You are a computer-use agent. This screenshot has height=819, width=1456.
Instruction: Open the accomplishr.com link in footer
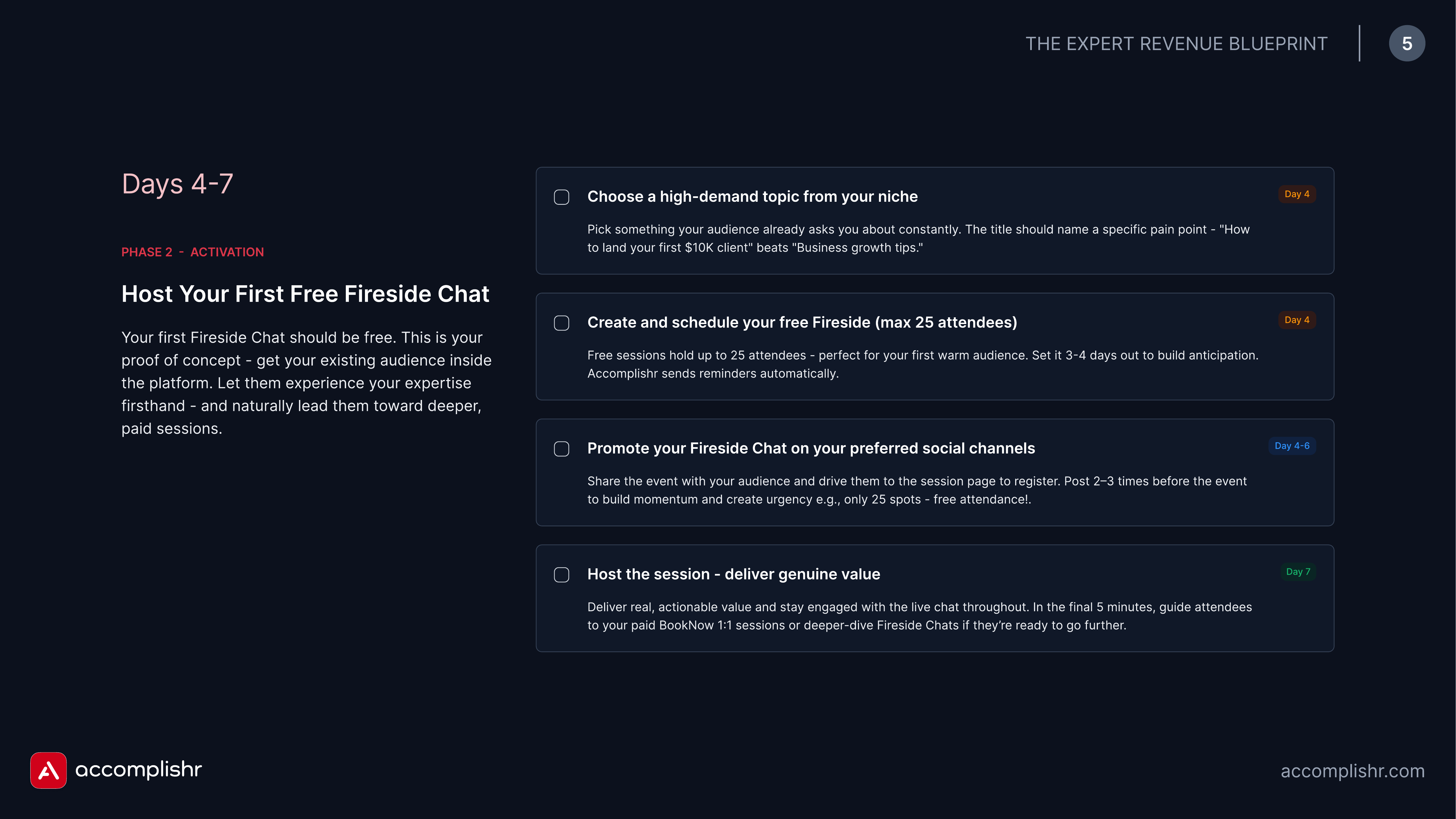tap(1353, 771)
